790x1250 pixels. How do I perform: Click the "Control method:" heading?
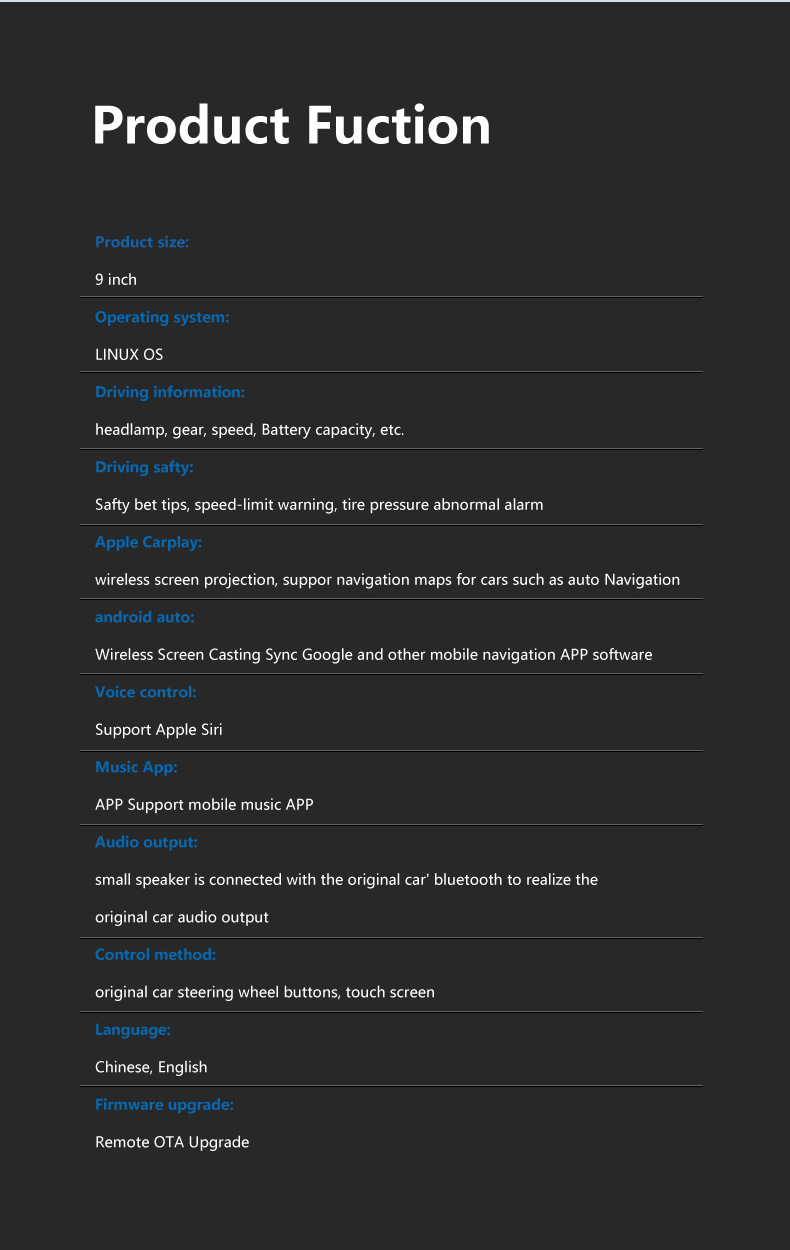pos(155,955)
